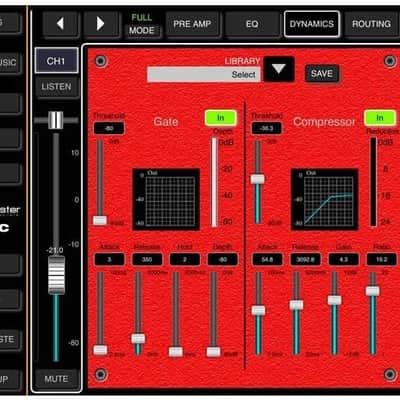Mute channel 1 with MUTE button
Image resolution: width=400 pixels, height=400 pixels.
point(56,379)
